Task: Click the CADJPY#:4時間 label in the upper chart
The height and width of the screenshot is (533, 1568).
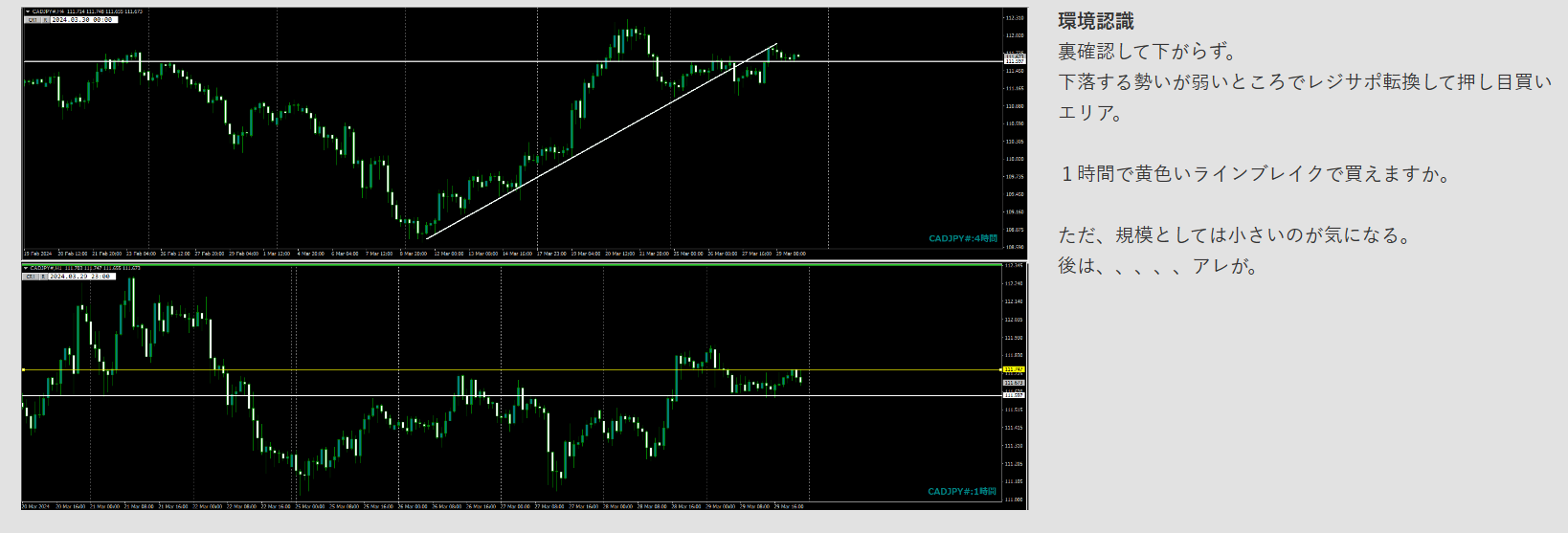Action: tap(962, 238)
